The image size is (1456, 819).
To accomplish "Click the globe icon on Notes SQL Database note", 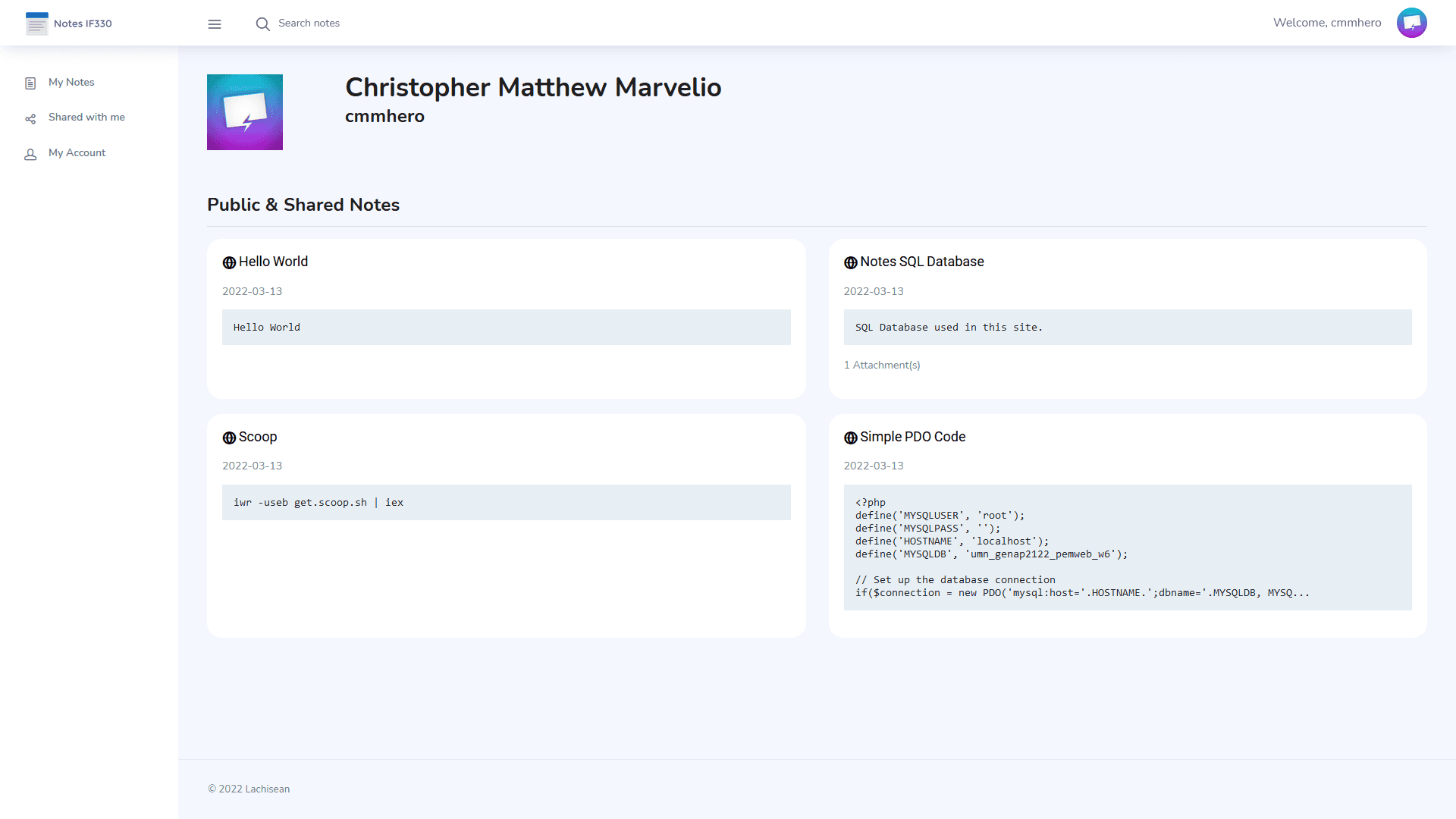I will click(850, 262).
